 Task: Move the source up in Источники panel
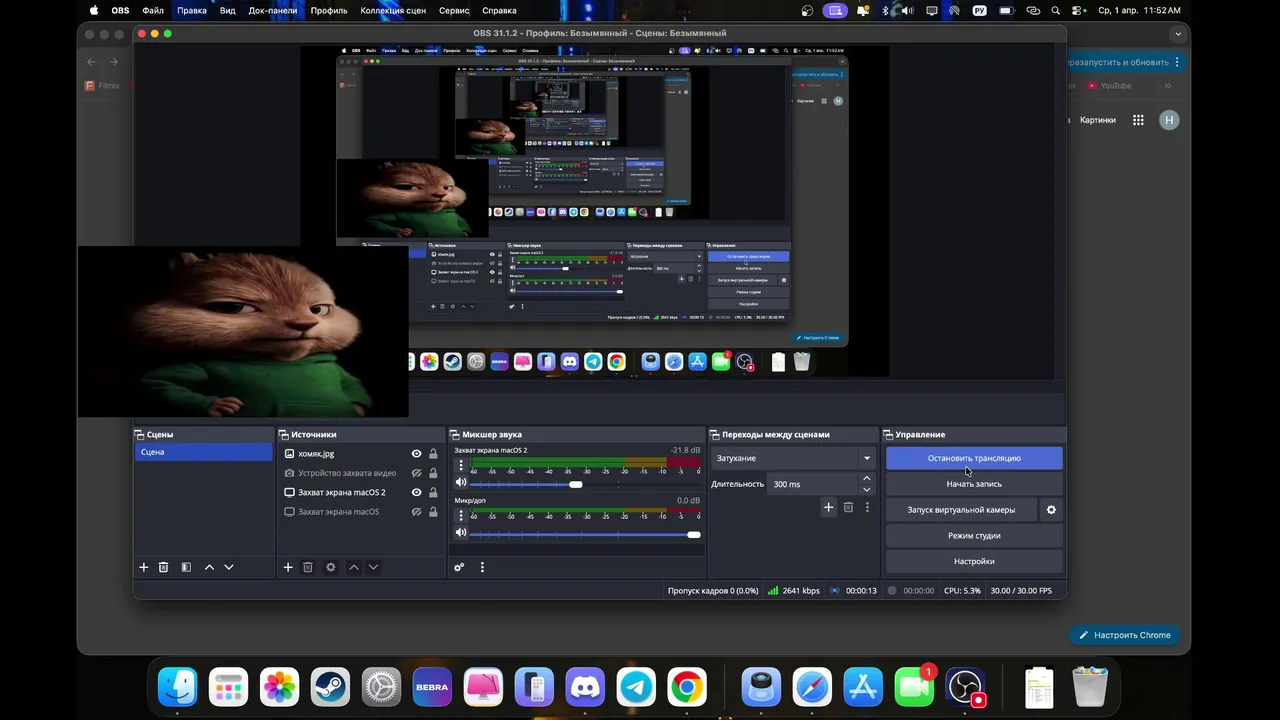click(353, 567)
